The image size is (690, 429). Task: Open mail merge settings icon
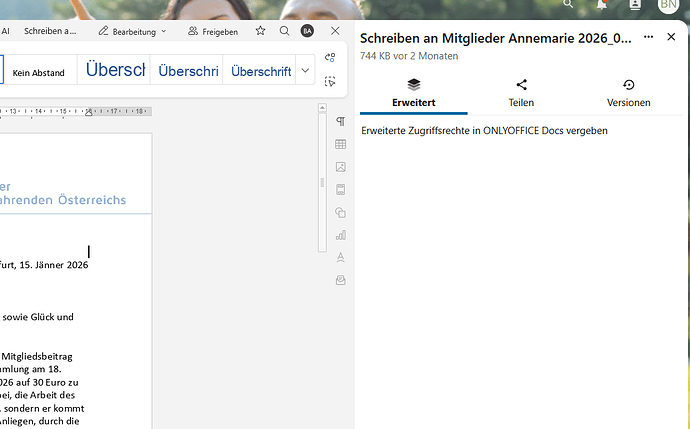coord(340,280)
